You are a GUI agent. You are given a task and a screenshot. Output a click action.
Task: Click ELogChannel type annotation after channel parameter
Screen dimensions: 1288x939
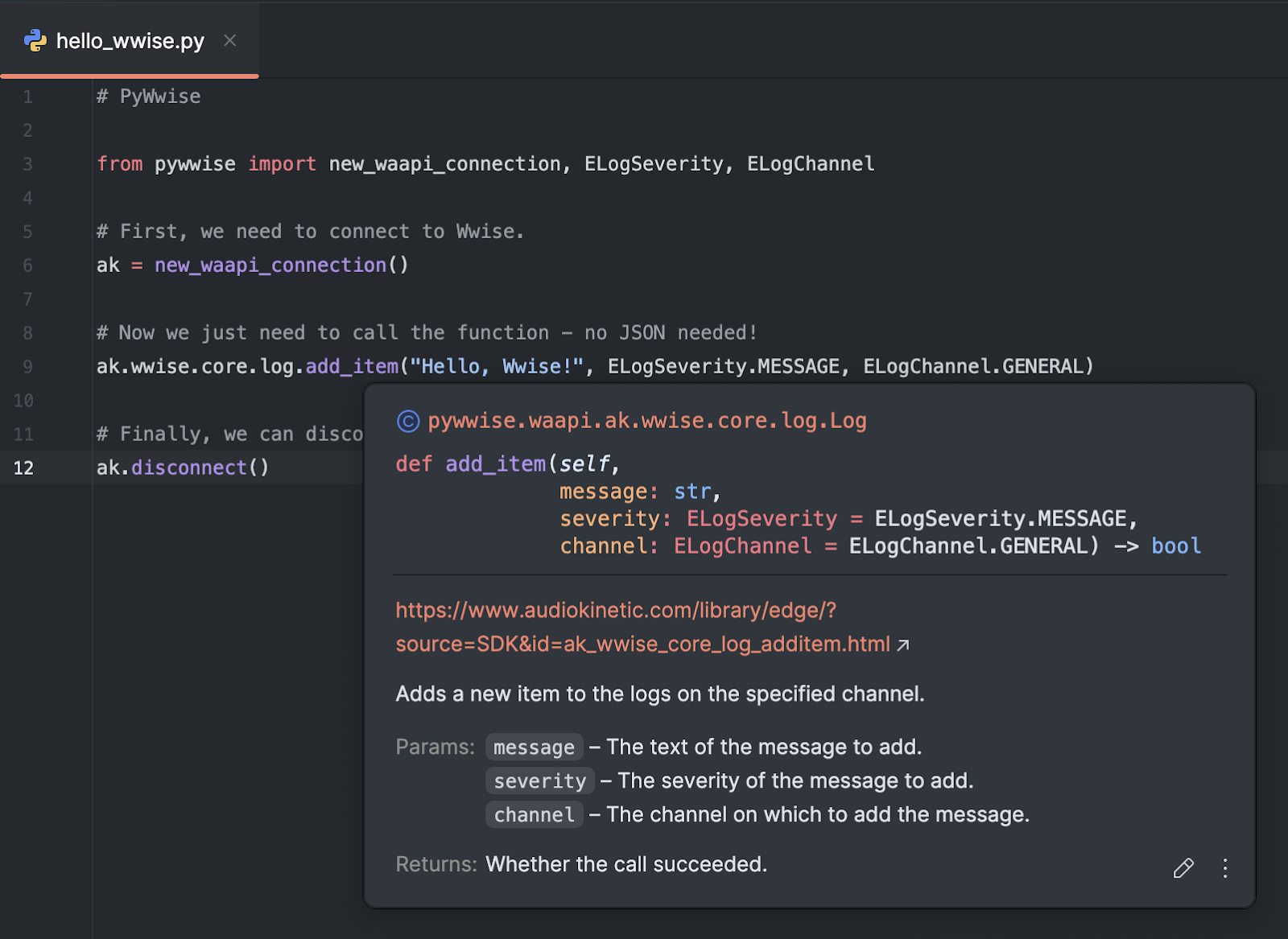point(742,546)
